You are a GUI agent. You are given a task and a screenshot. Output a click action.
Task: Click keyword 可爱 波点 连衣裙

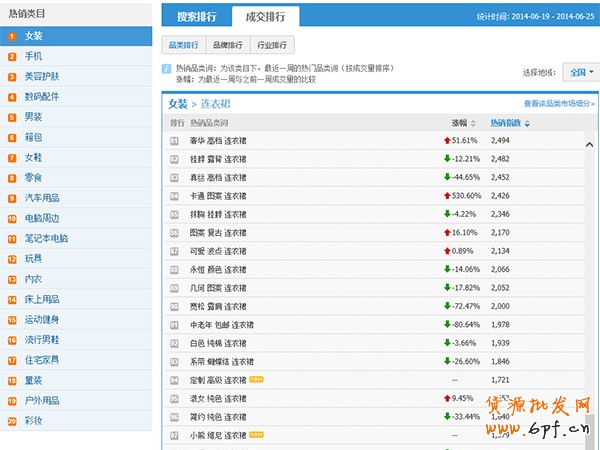(x=218, y=251)
